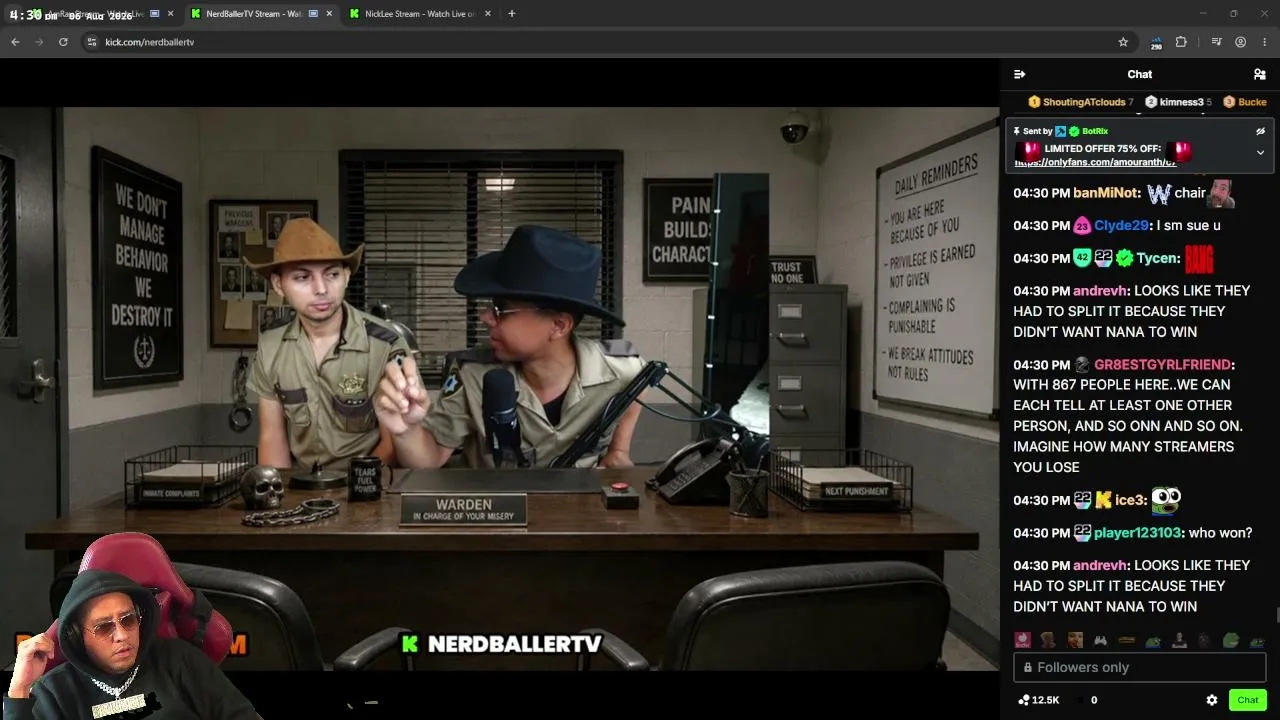Collapse the chat panel with arrow icon
Image resolution: width=1280 pixels, height=720 pixels.
[x=1019, y=74]
